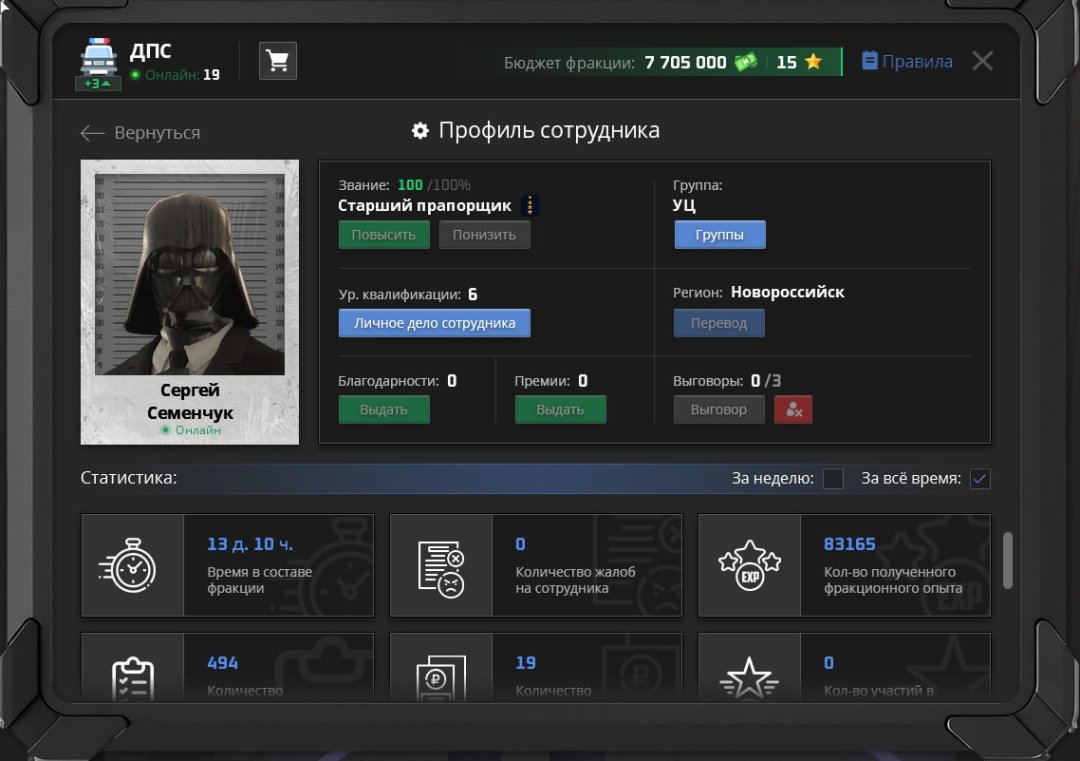Click the employee mugshot photo
The image size is (1080, 761).
point(189,275)
